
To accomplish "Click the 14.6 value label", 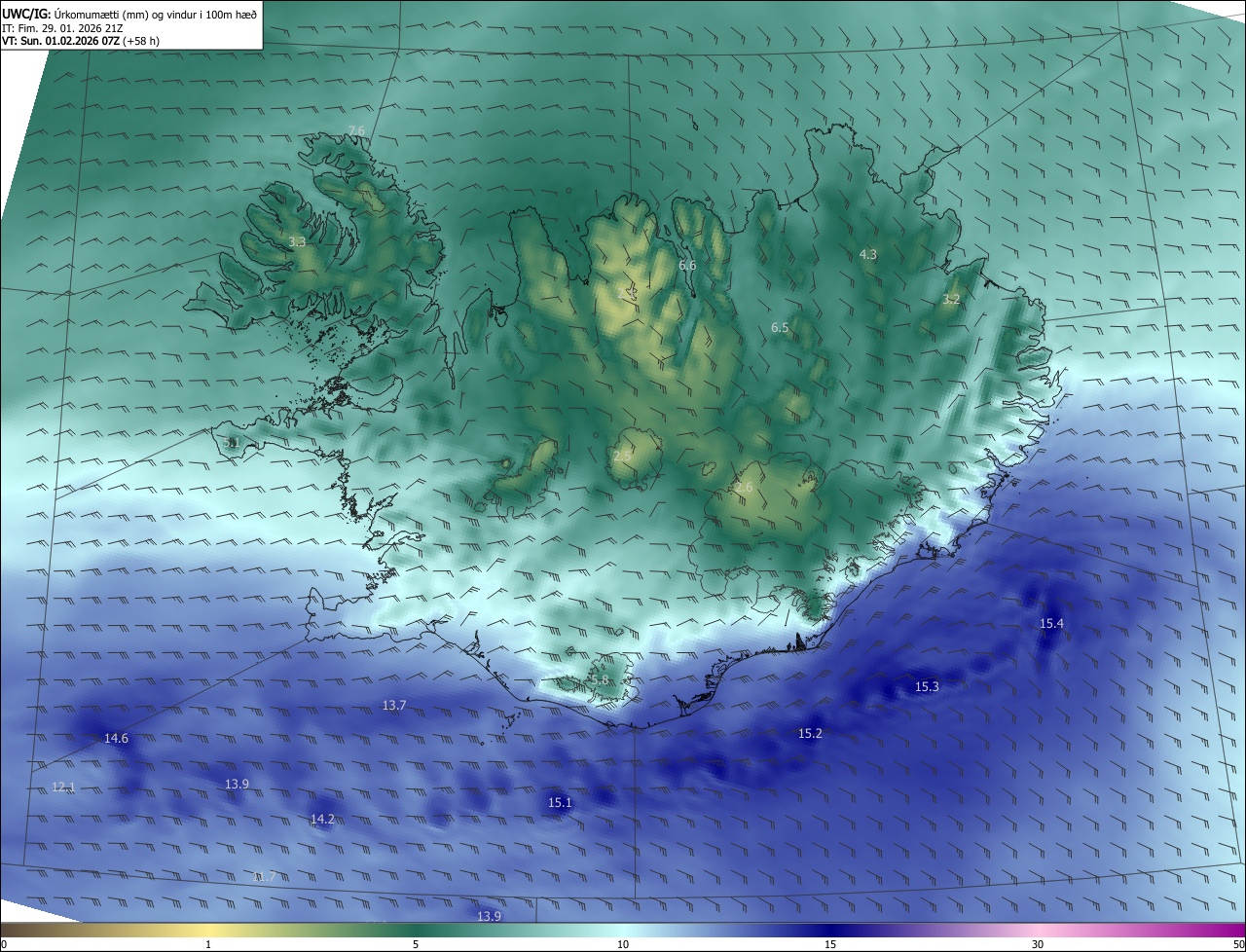I will click(116, 739).
